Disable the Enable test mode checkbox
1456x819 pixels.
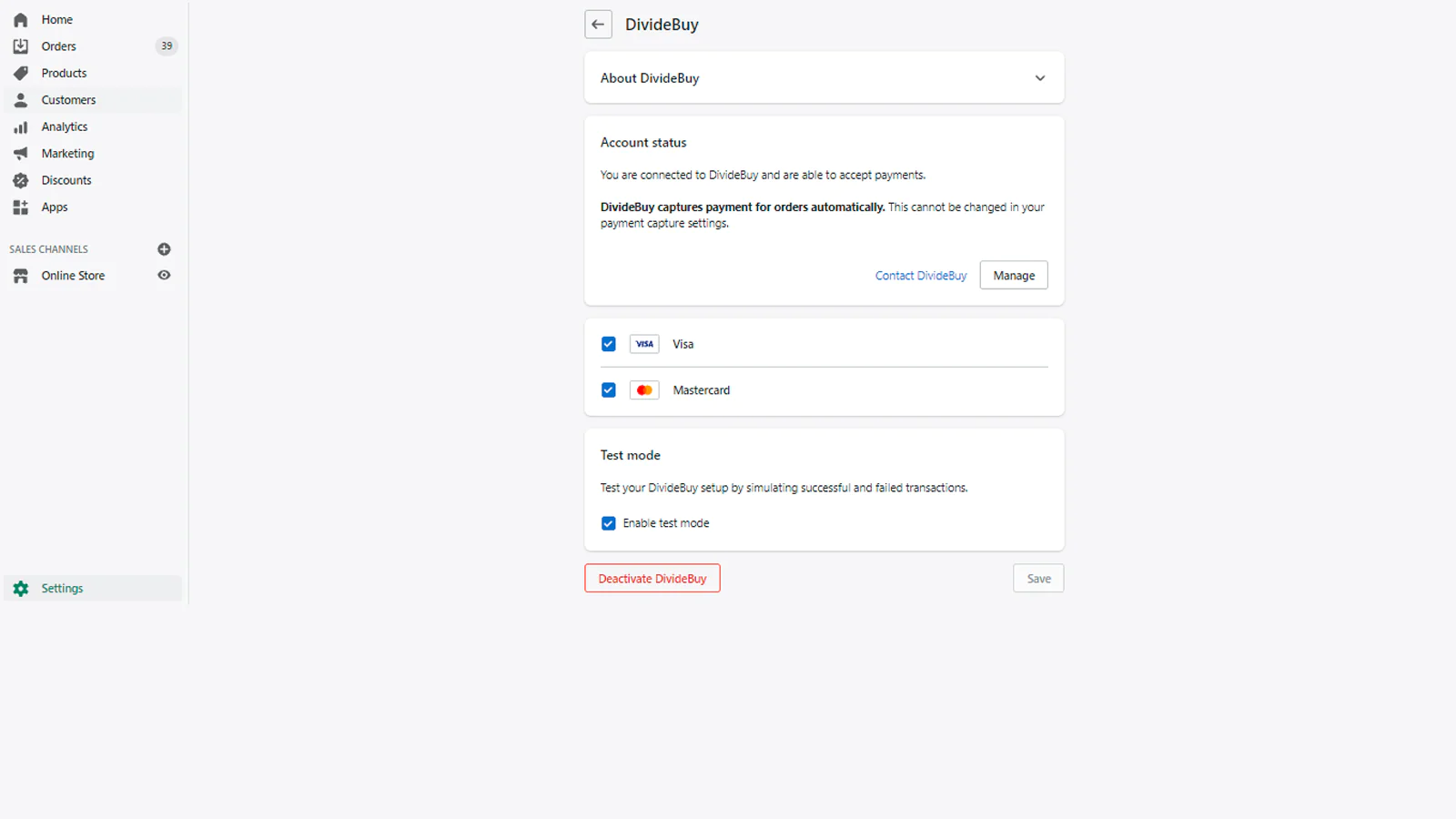pyautogui.click(x=609, y=523)
